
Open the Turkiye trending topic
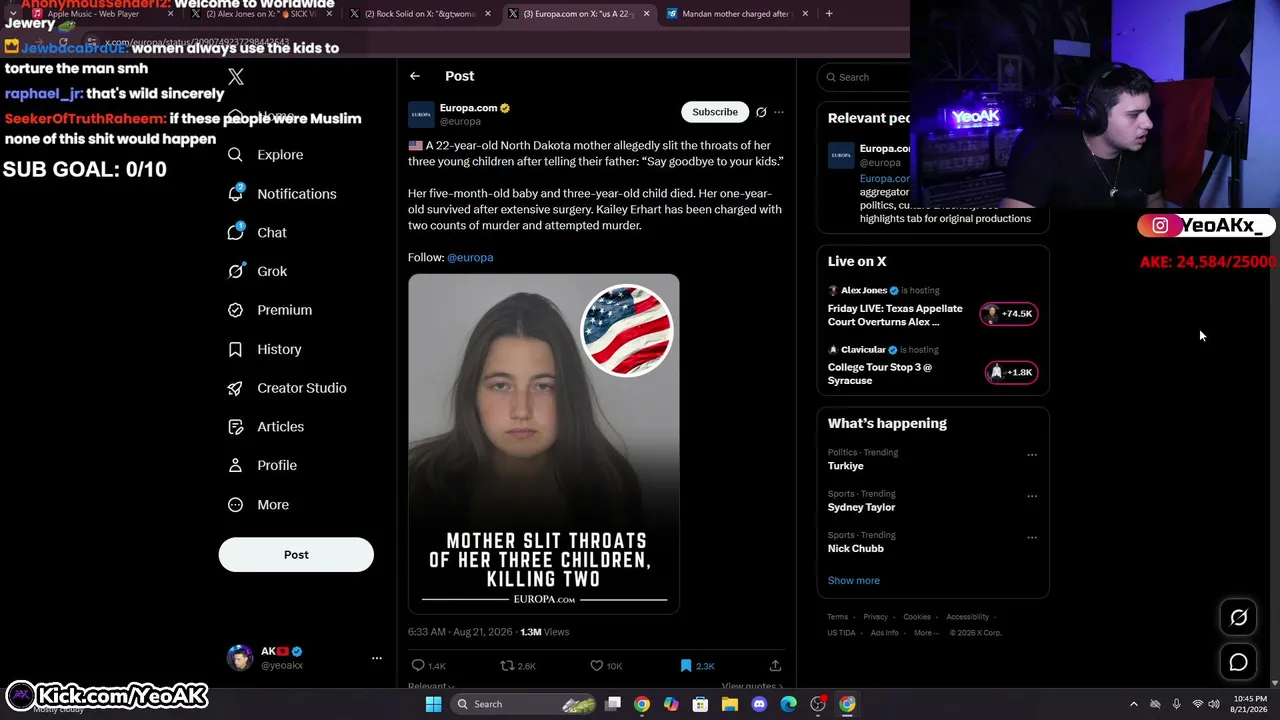tap(846, 466)
